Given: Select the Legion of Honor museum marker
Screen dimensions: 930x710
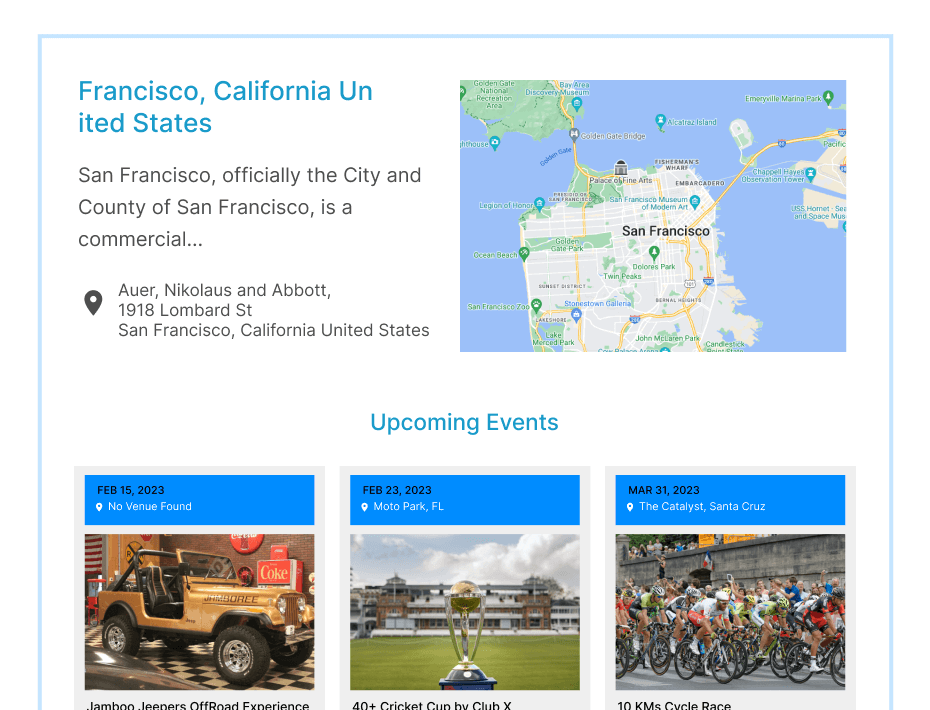Looking at the screenshot, I should (540, 203).
